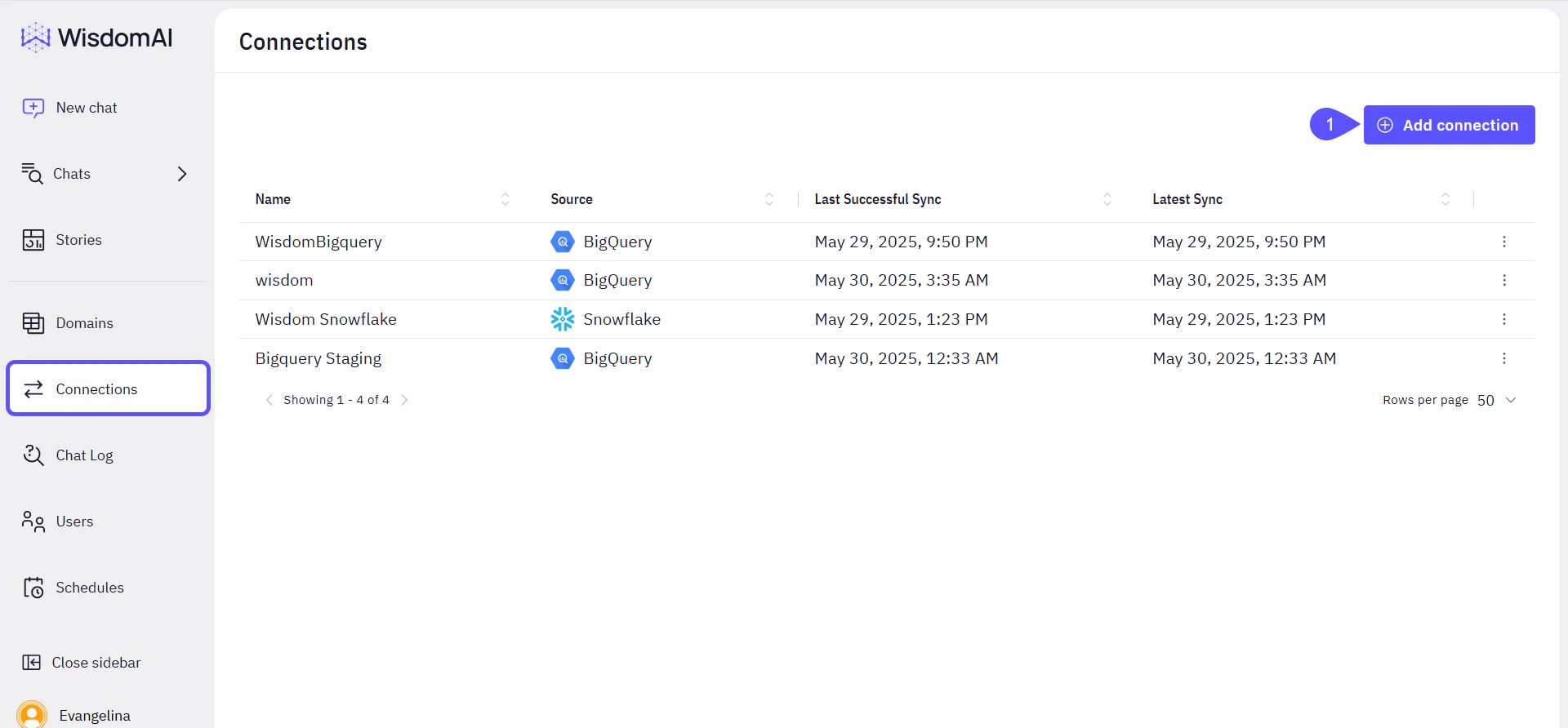Click the Users people icon
The height and width of the screenshot is (728, 1568).
click(33, 522)
